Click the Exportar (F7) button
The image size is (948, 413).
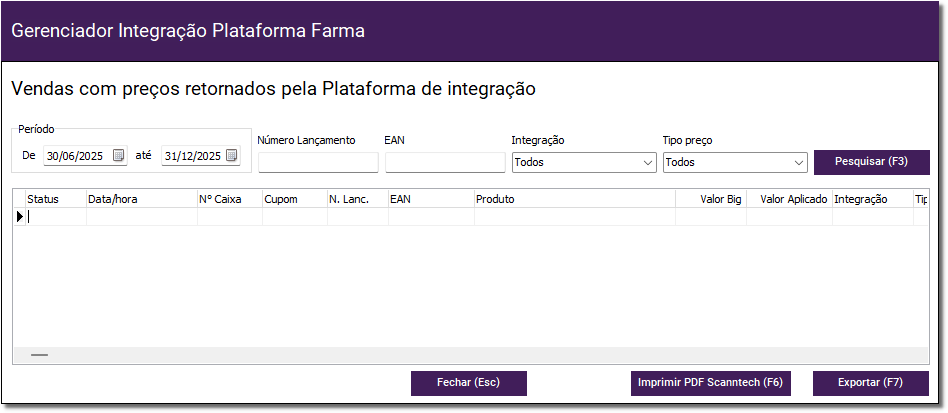pos(871,383)
